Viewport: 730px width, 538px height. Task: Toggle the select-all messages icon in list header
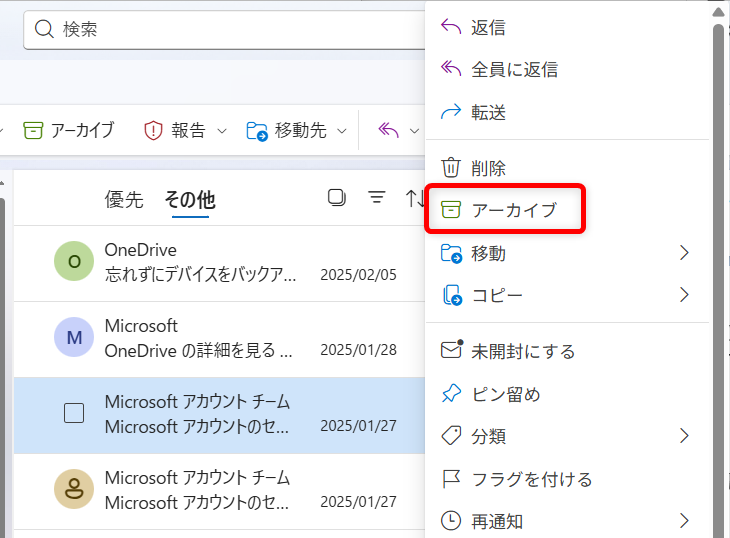[x=337, y=198]
